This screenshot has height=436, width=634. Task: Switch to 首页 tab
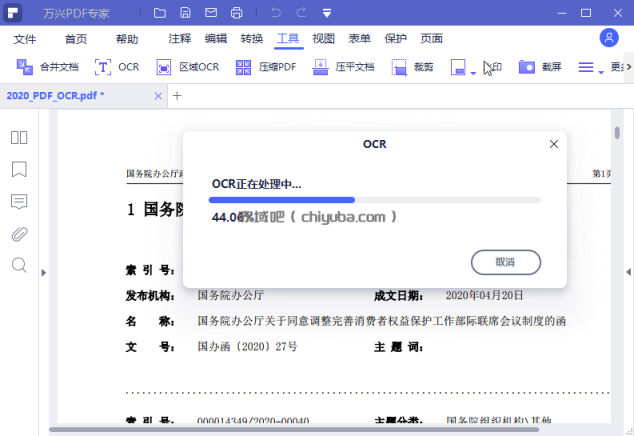tap(76, 39)
